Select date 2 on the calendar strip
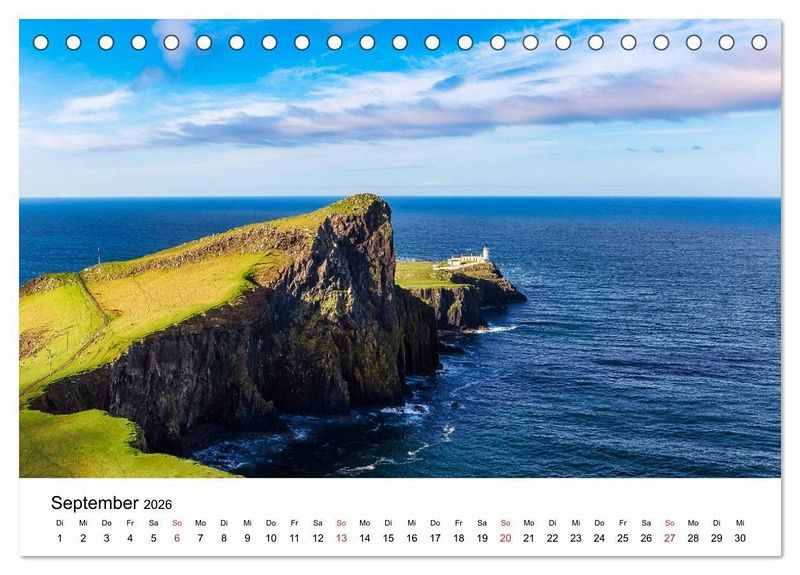This screenshot has height=575, width=800. [83, 538]
